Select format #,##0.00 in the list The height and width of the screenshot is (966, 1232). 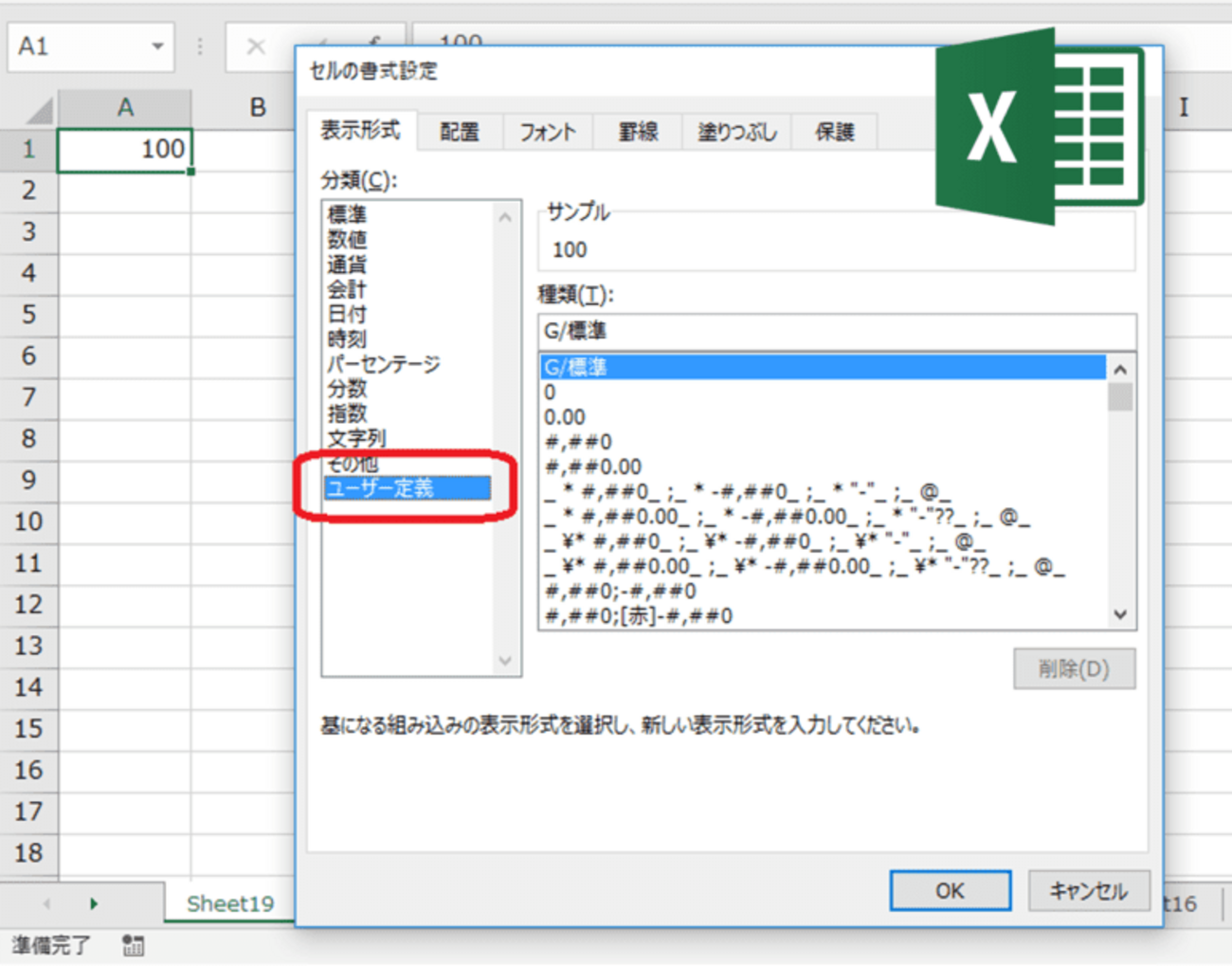(x=823, y=466)
